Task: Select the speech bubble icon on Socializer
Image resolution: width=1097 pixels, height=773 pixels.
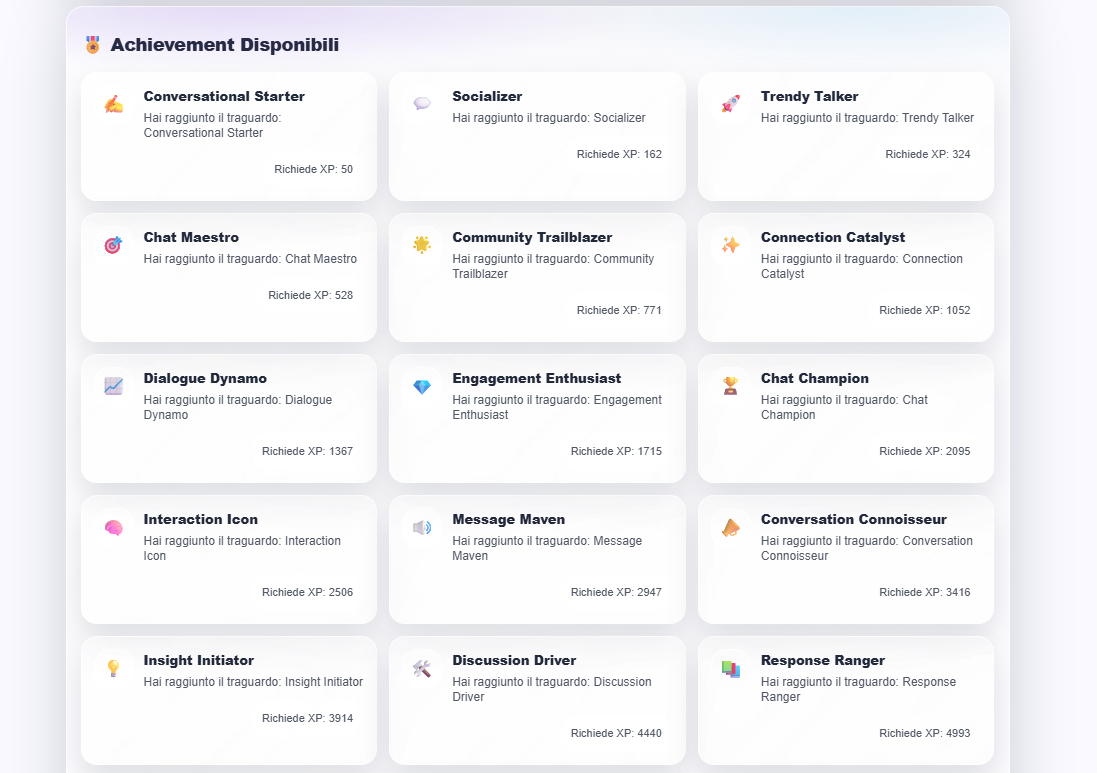Action: click(421, 103)
